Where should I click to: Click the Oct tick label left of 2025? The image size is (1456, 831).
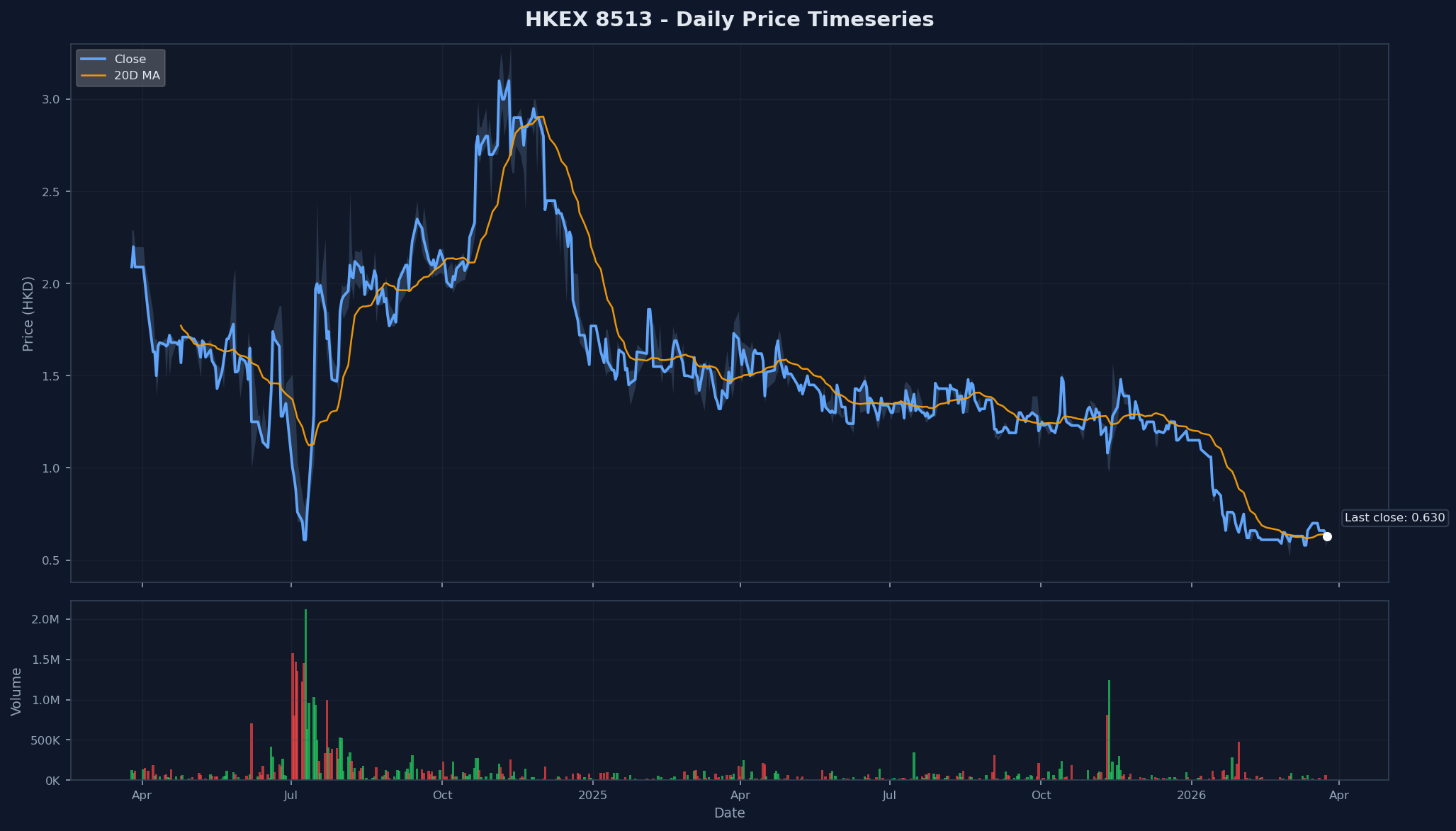pyautogui.click(x=442, y=796)
